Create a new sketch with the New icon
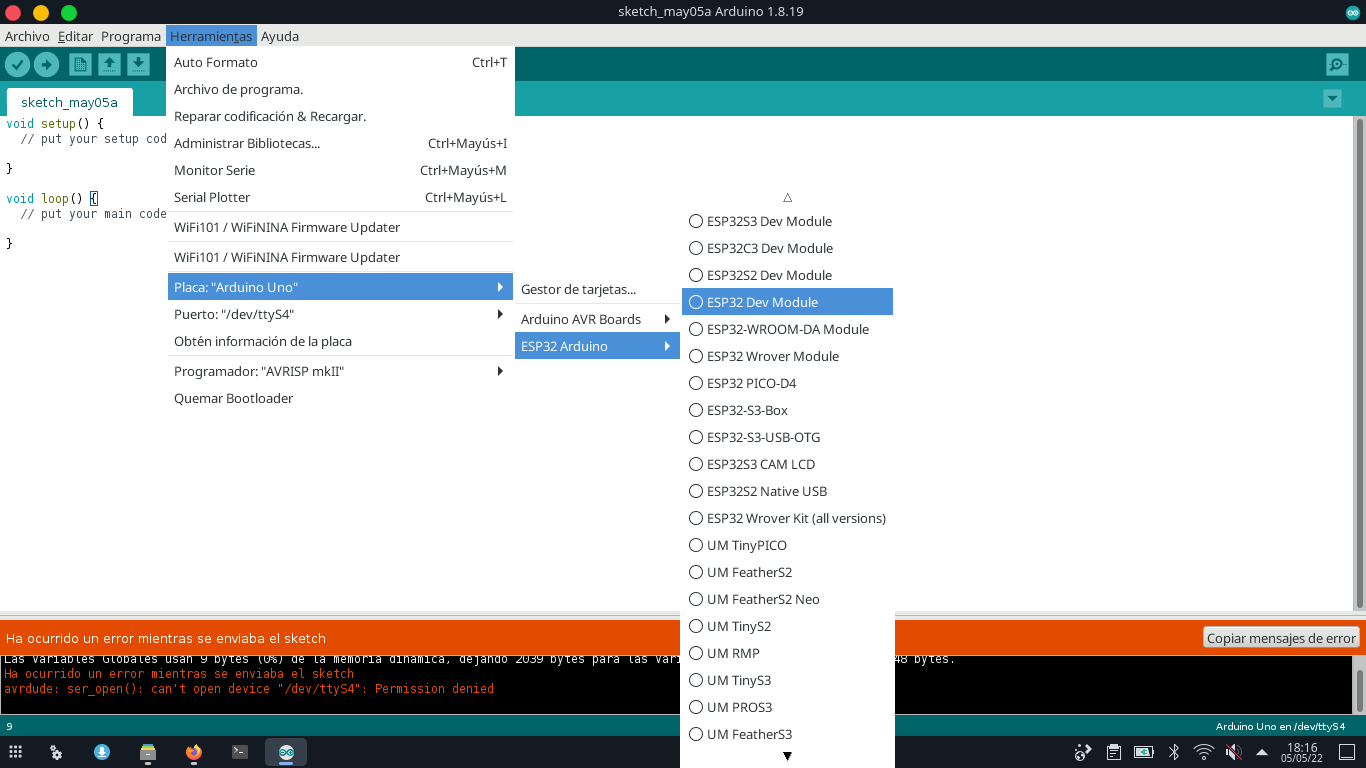The width and height of the screenshot is (1366, 768). pos(80,64)
